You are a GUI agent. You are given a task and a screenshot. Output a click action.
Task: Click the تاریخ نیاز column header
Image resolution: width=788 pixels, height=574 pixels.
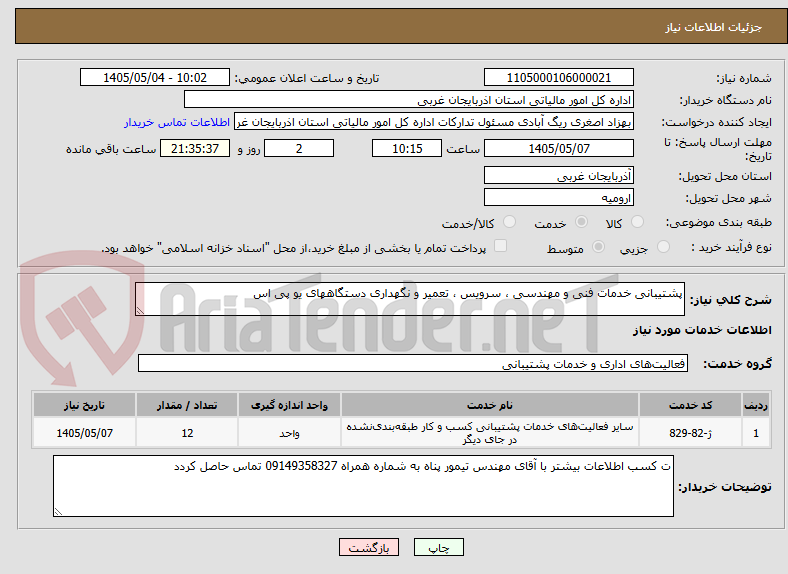point(84,405)
